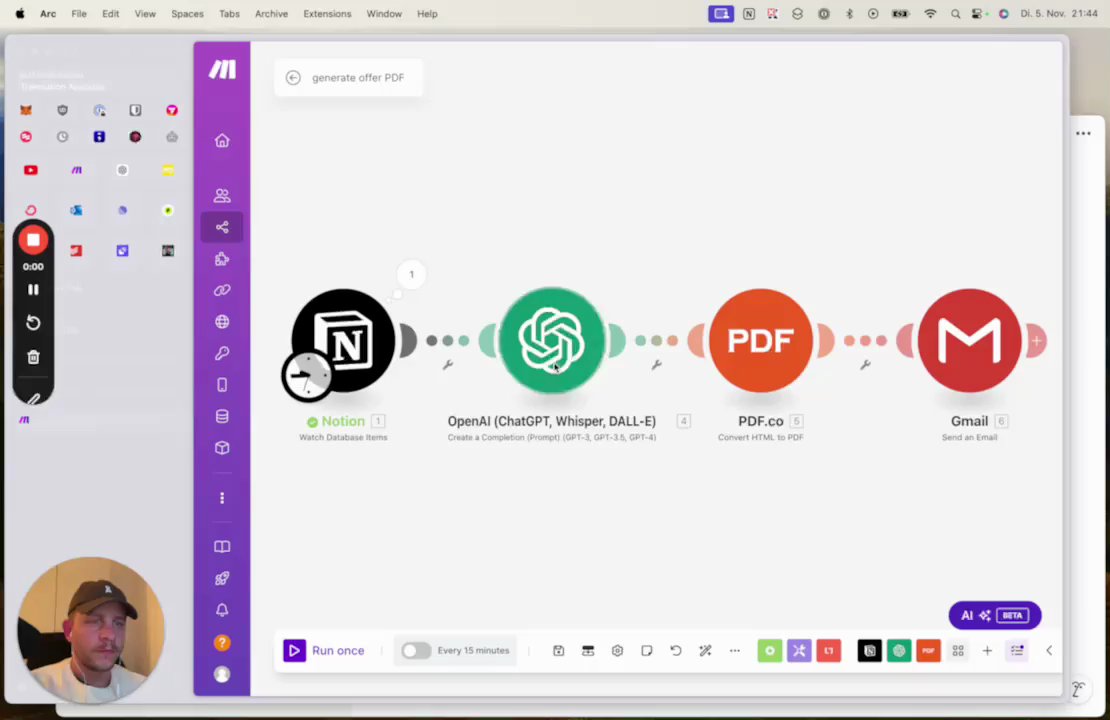Screen dimensions: 1110x720
Task: Click the PDF favorite in bottom toolbar
Action: 929,651
